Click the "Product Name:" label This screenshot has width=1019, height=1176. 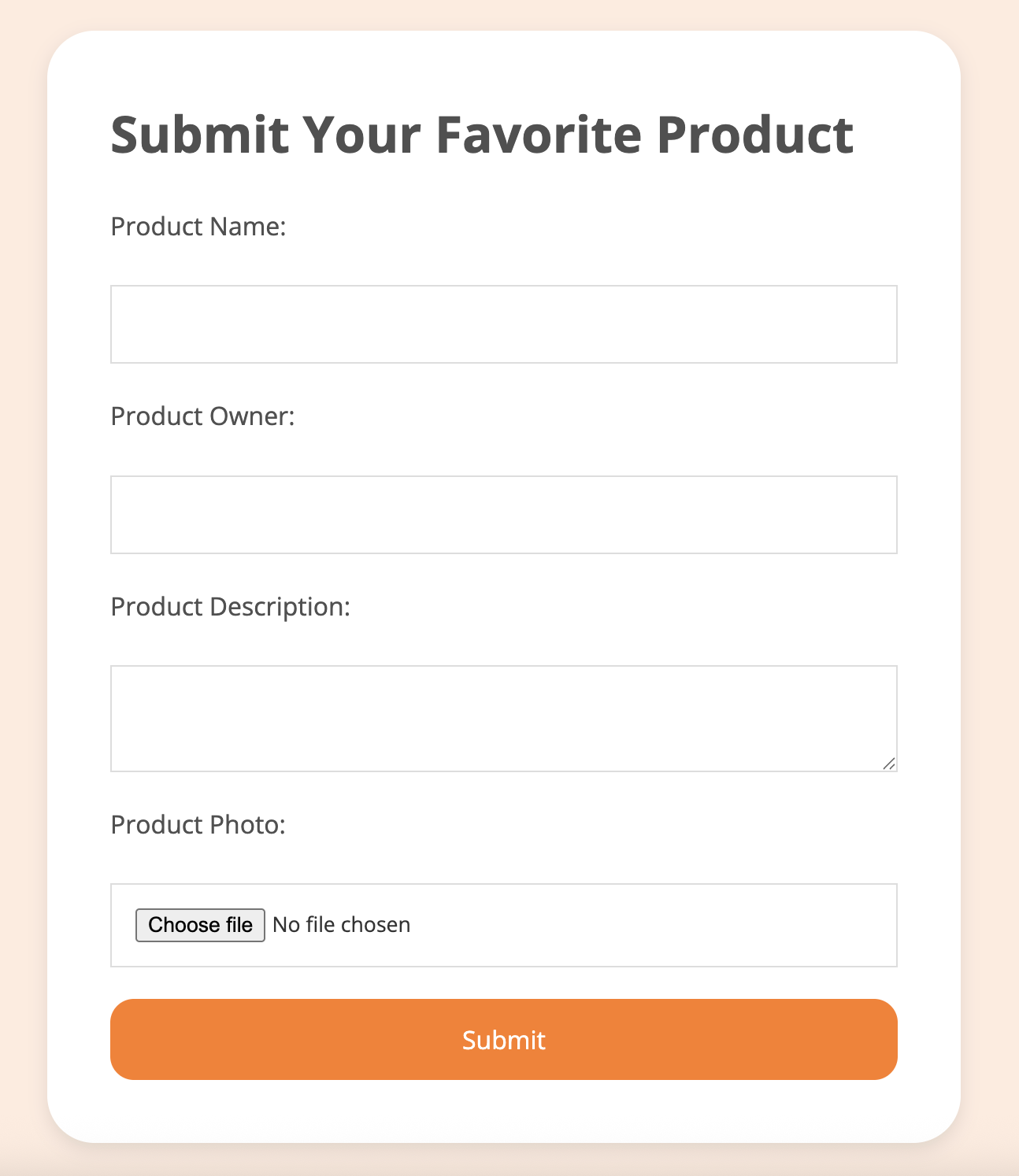[198, 227]
